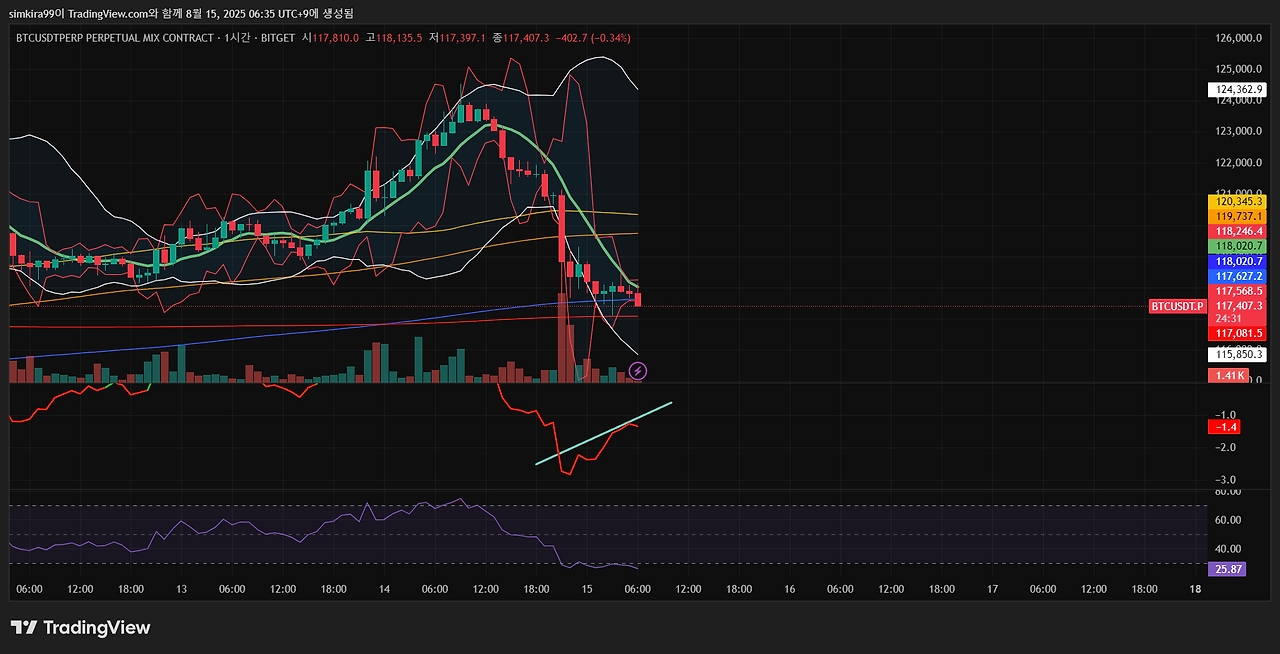Click the 1.41K volume label
The width and height of the screenshot is (1280, 654).
(1228, 375)
